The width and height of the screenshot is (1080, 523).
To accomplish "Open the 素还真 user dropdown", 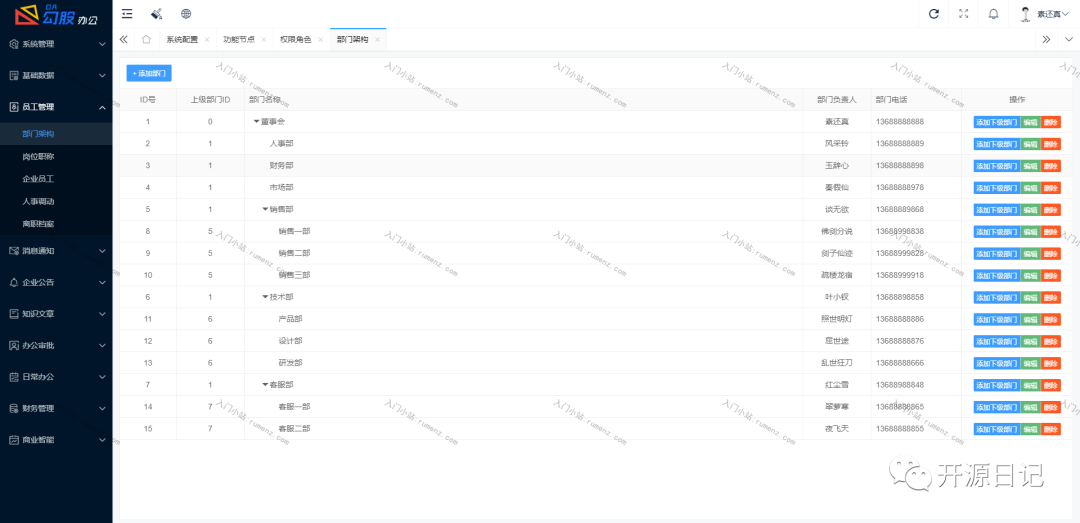I will pyautogui.click(x=1054, y=14).
